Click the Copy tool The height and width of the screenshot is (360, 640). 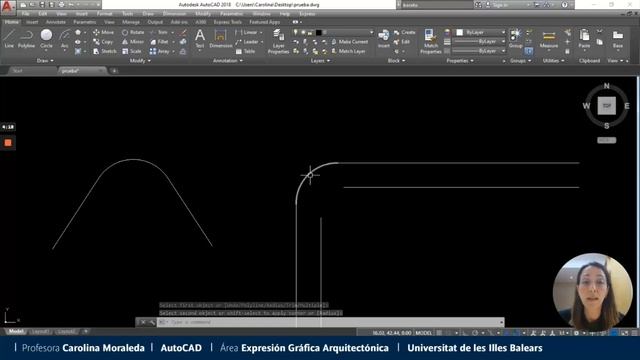tap(103, 42)
